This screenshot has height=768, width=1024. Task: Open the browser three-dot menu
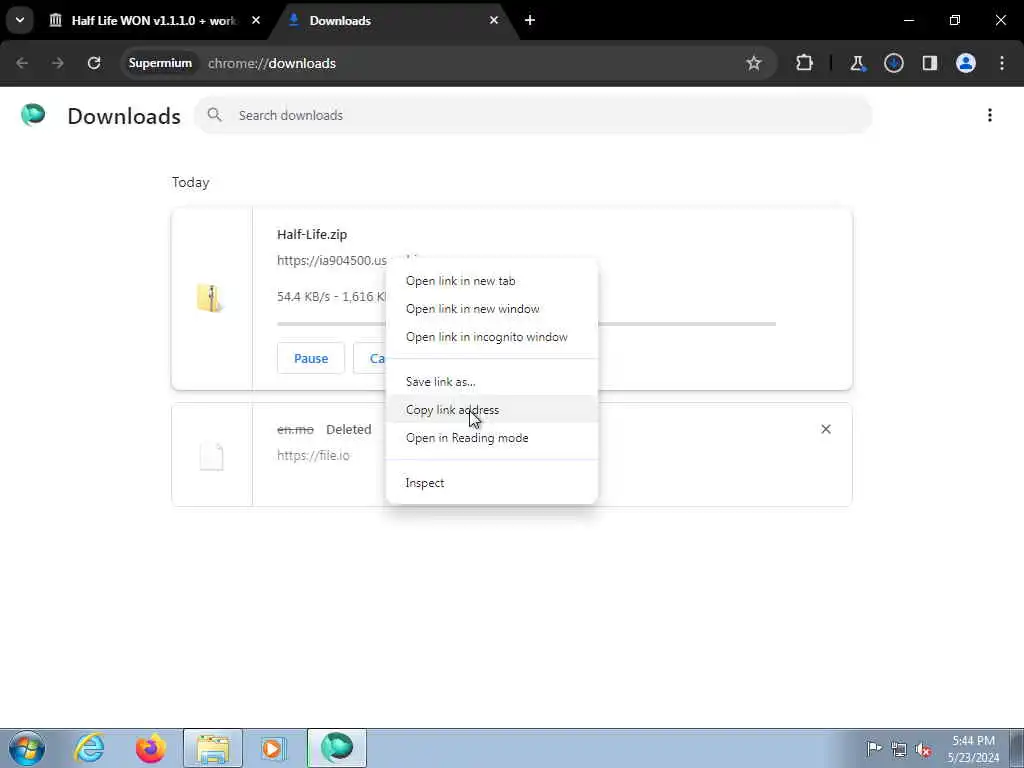coord(1002,63)
